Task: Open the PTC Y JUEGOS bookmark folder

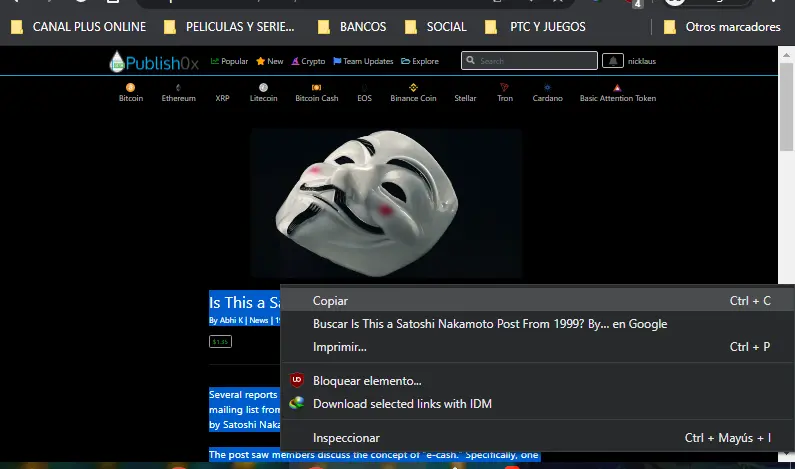Action: tap(535, 27)
